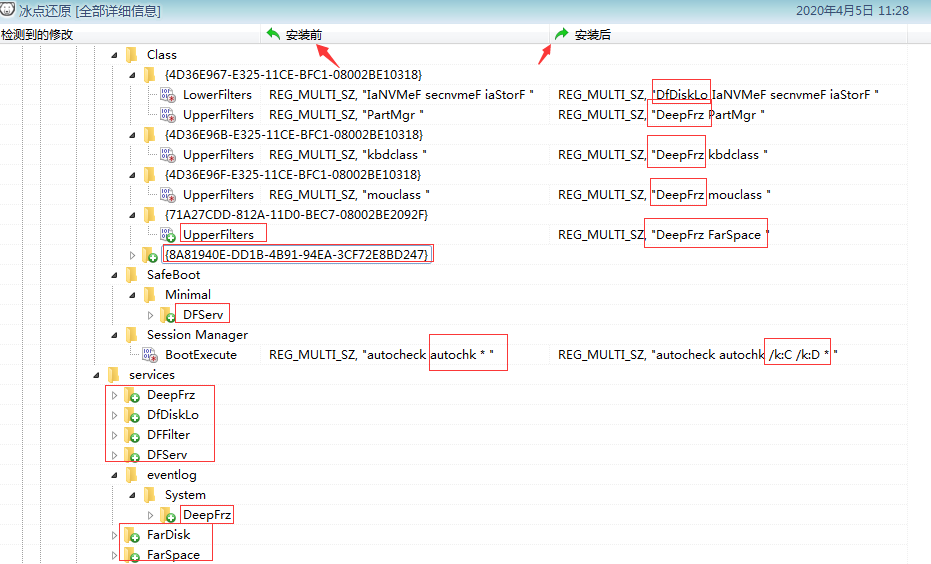Click the folder icon of {4D36E96B-E325-11CE-BFC1-08002BE10318}
Viewport: 931px width, 564px height.
coord(150,135)
